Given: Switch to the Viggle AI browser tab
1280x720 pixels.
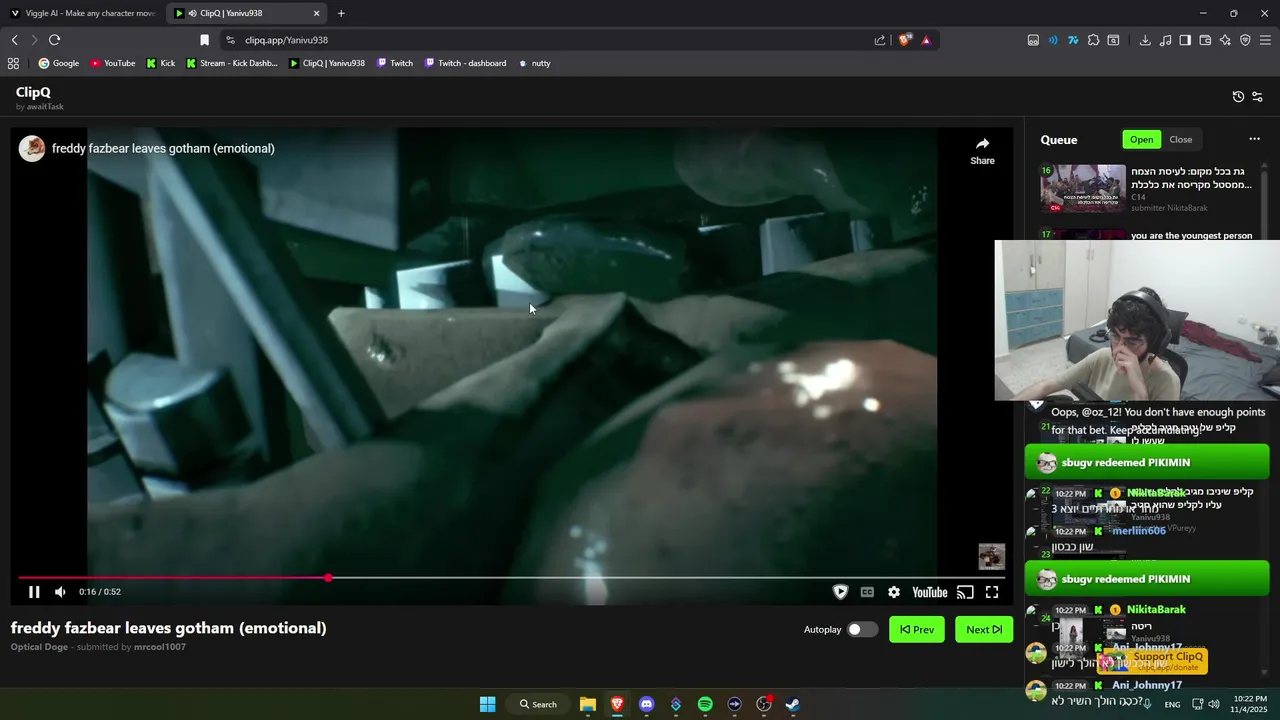Looking at the screenshot, I should 82,13.
